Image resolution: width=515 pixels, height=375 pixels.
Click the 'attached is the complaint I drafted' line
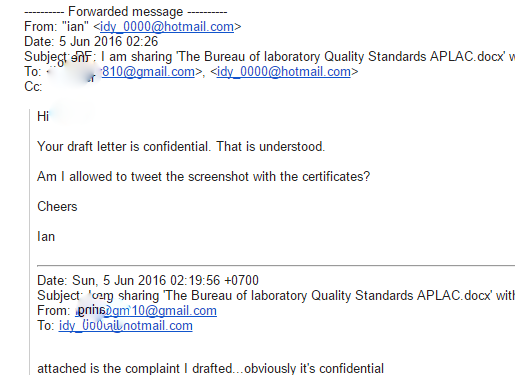click(210, 368)
